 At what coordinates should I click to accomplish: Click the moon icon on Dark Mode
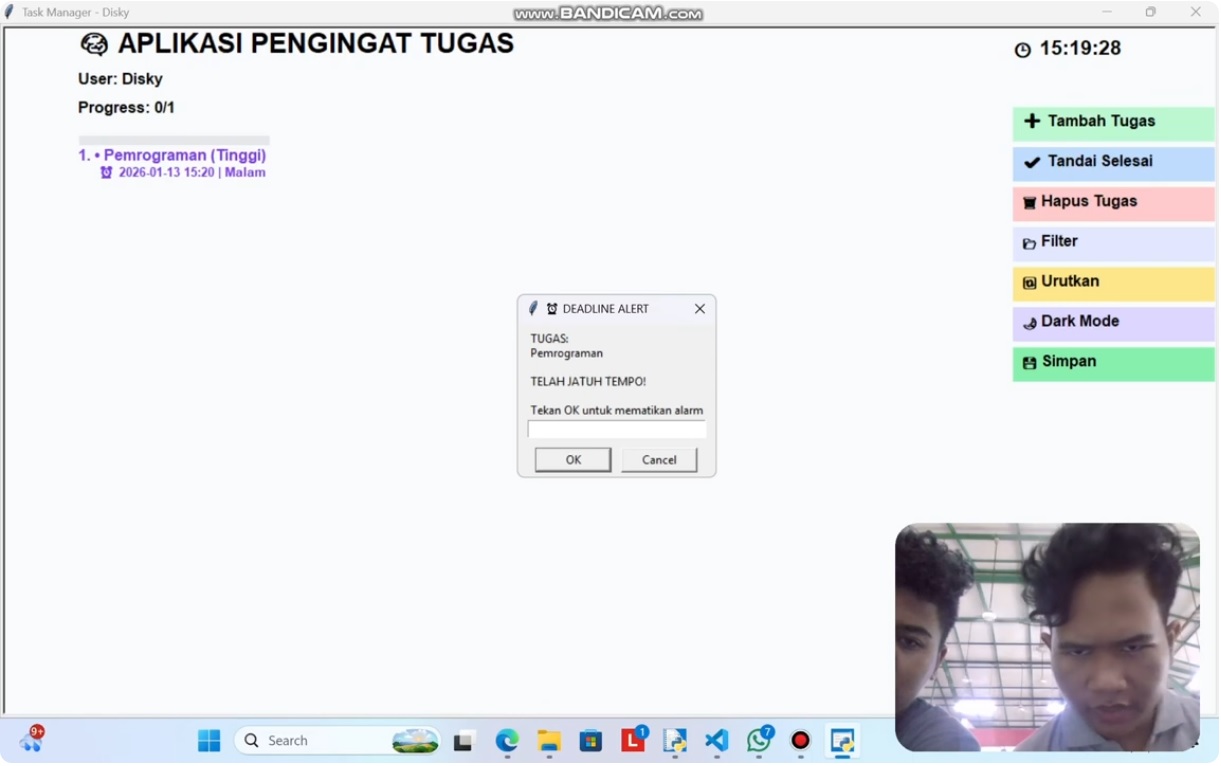click(x=1029, y=322)
